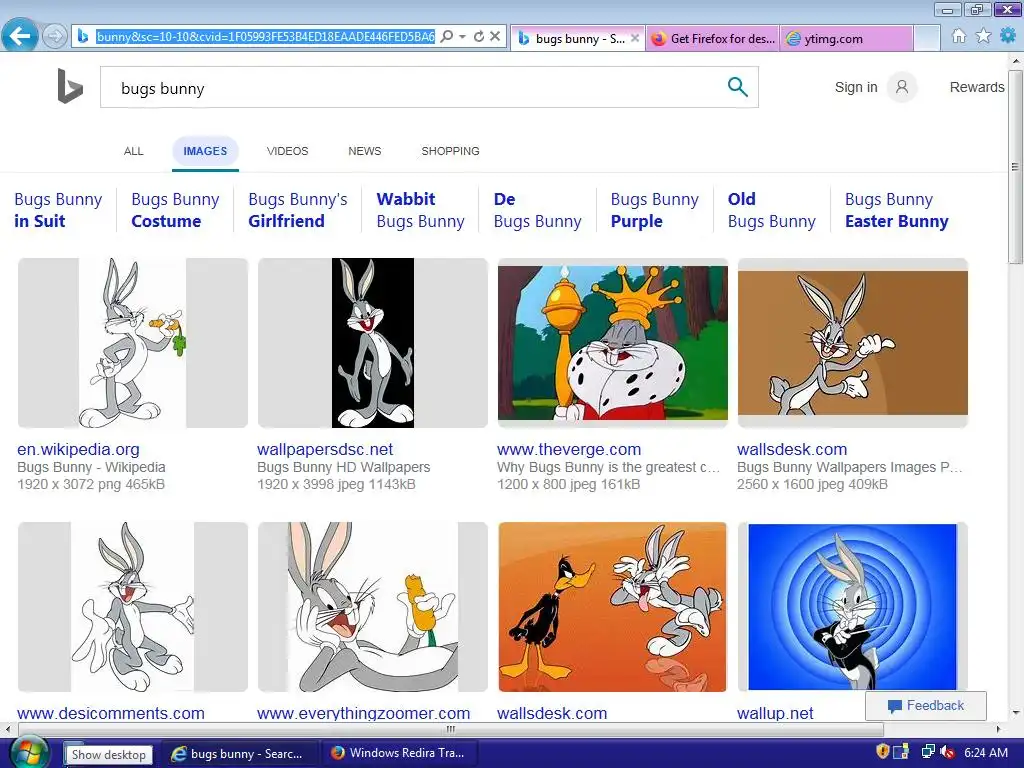Select the IMAGES search tab

pyautogui.click(x=205, y=151)
